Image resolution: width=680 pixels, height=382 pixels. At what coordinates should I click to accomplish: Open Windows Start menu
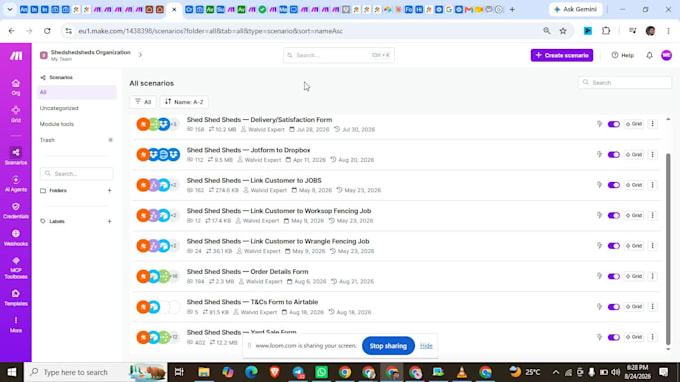[x=12, y=372]
